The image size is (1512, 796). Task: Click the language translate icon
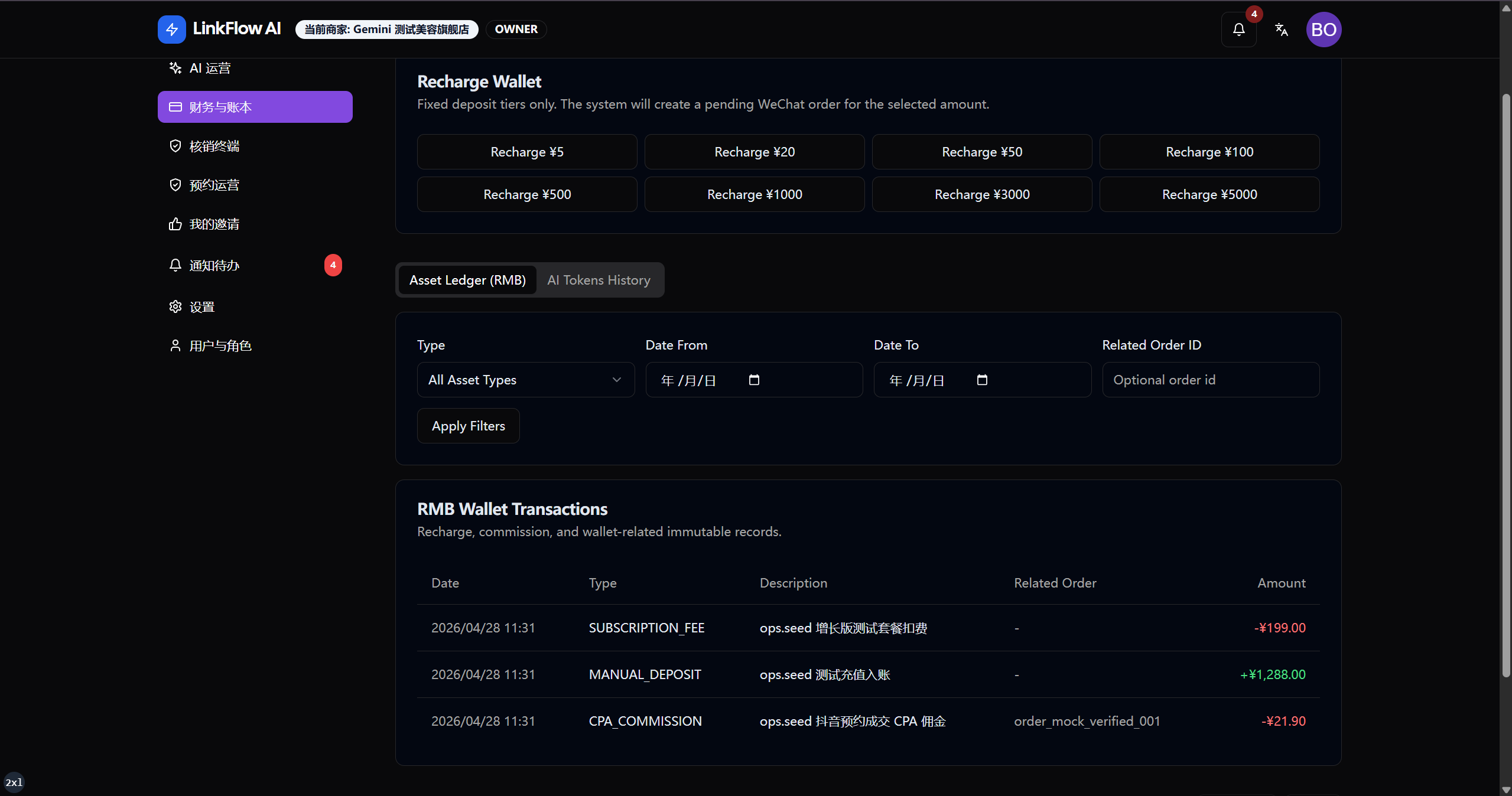(1281, 30)
